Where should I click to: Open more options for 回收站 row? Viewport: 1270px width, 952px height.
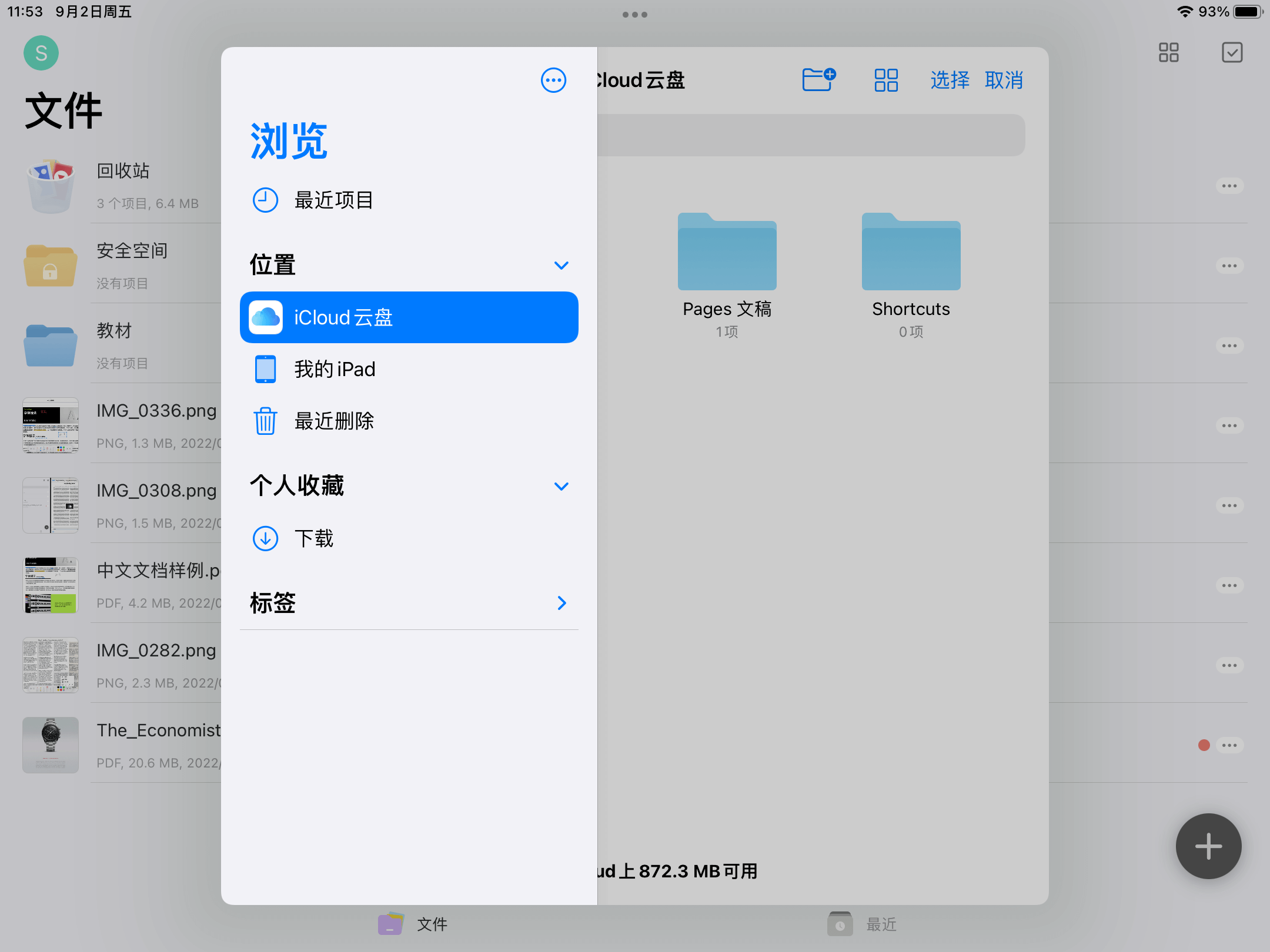click(x=1229, y=186)
